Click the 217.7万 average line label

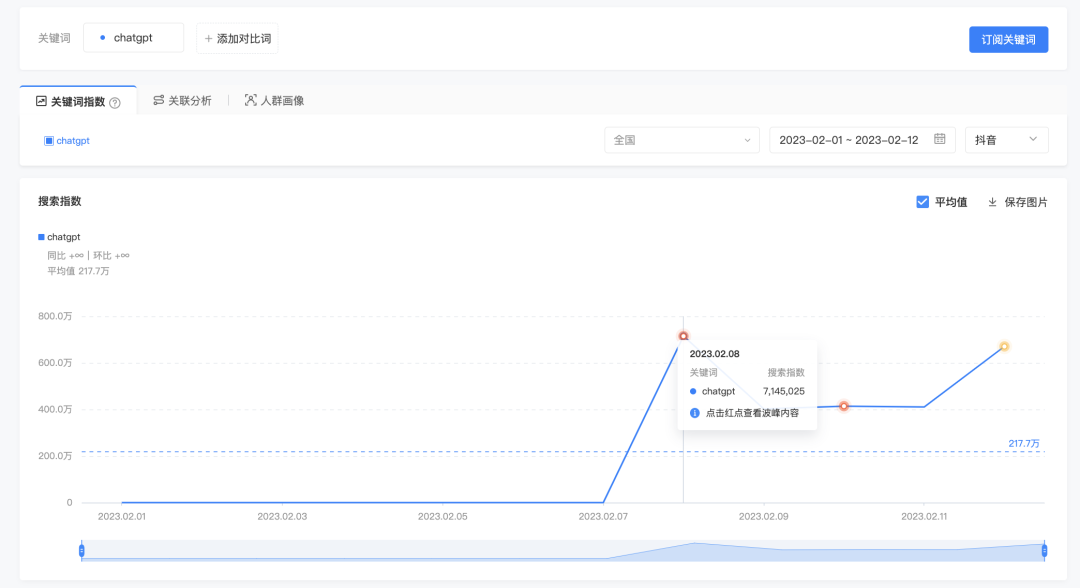[1024, 443]
